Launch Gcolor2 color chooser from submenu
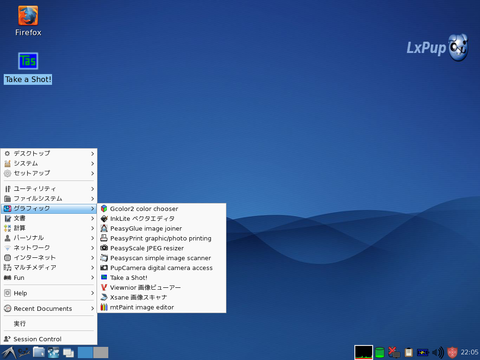The height and width of the screenshot is (360, 480). [x=161, y=209]
